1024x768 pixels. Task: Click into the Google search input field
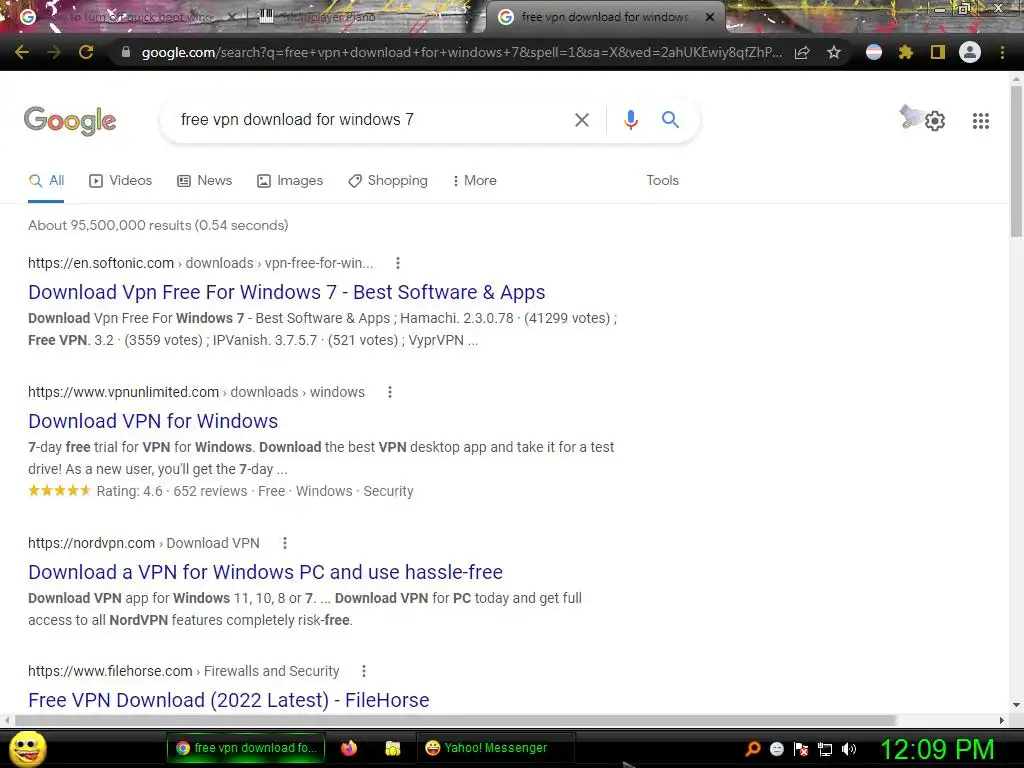[x=369, y=120]
